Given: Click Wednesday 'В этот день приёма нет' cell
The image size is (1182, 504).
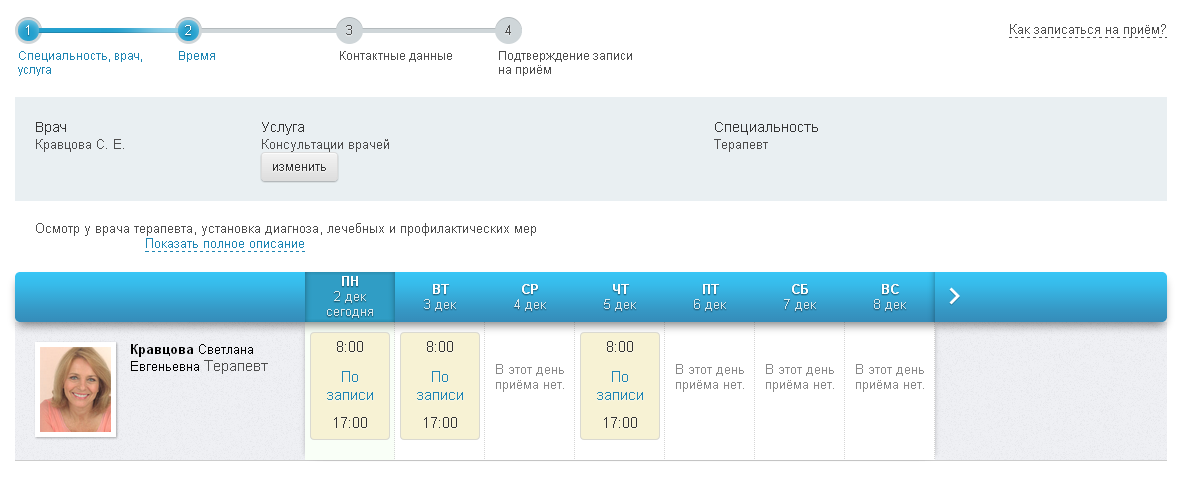Looking at the screenshot, I should point(530,377).
